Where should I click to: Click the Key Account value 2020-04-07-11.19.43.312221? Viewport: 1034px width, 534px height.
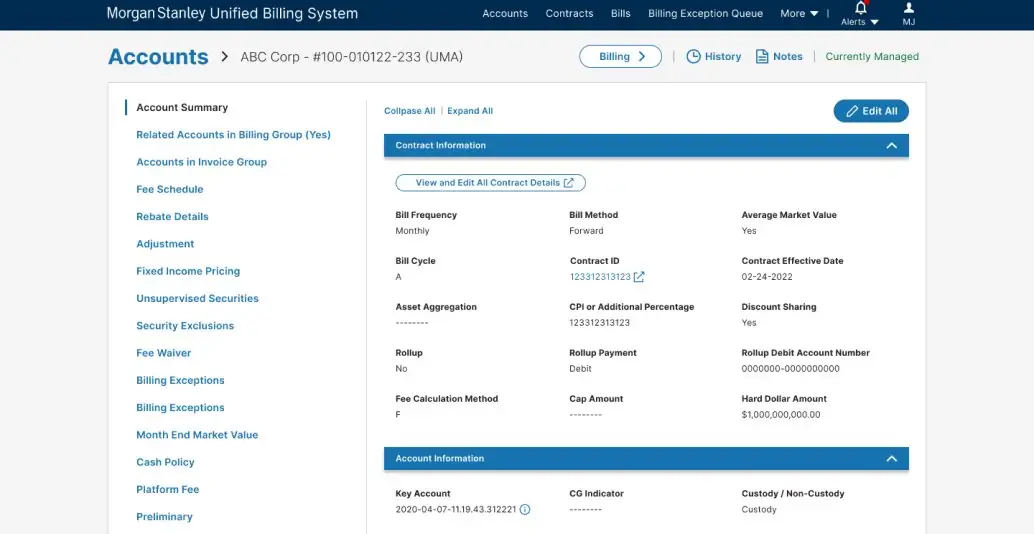(x=456, y=510)
